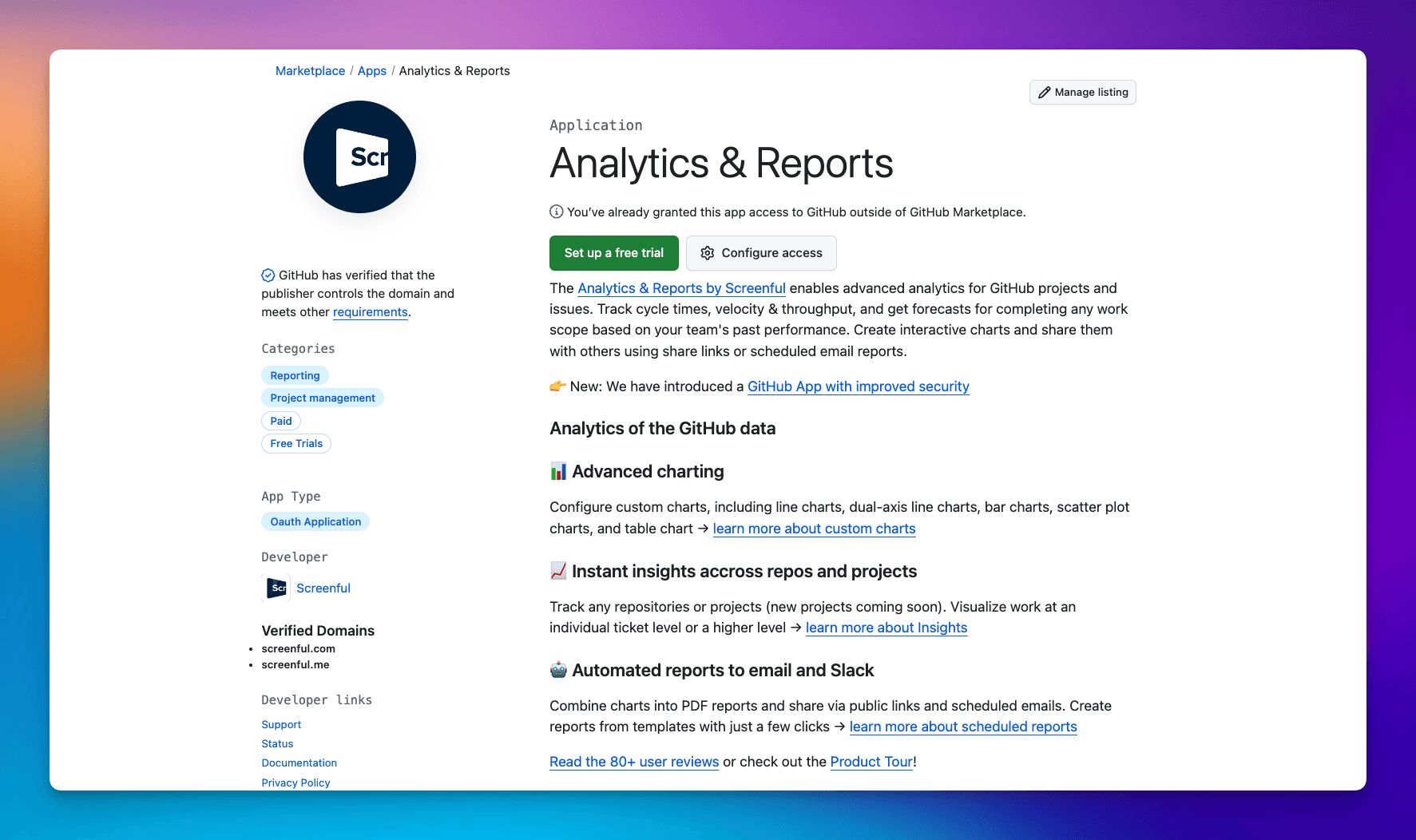This screenshot has width=1416, height=840.
Task: Follow learn more about scheduled reports
Action: (x=963, y=727)
